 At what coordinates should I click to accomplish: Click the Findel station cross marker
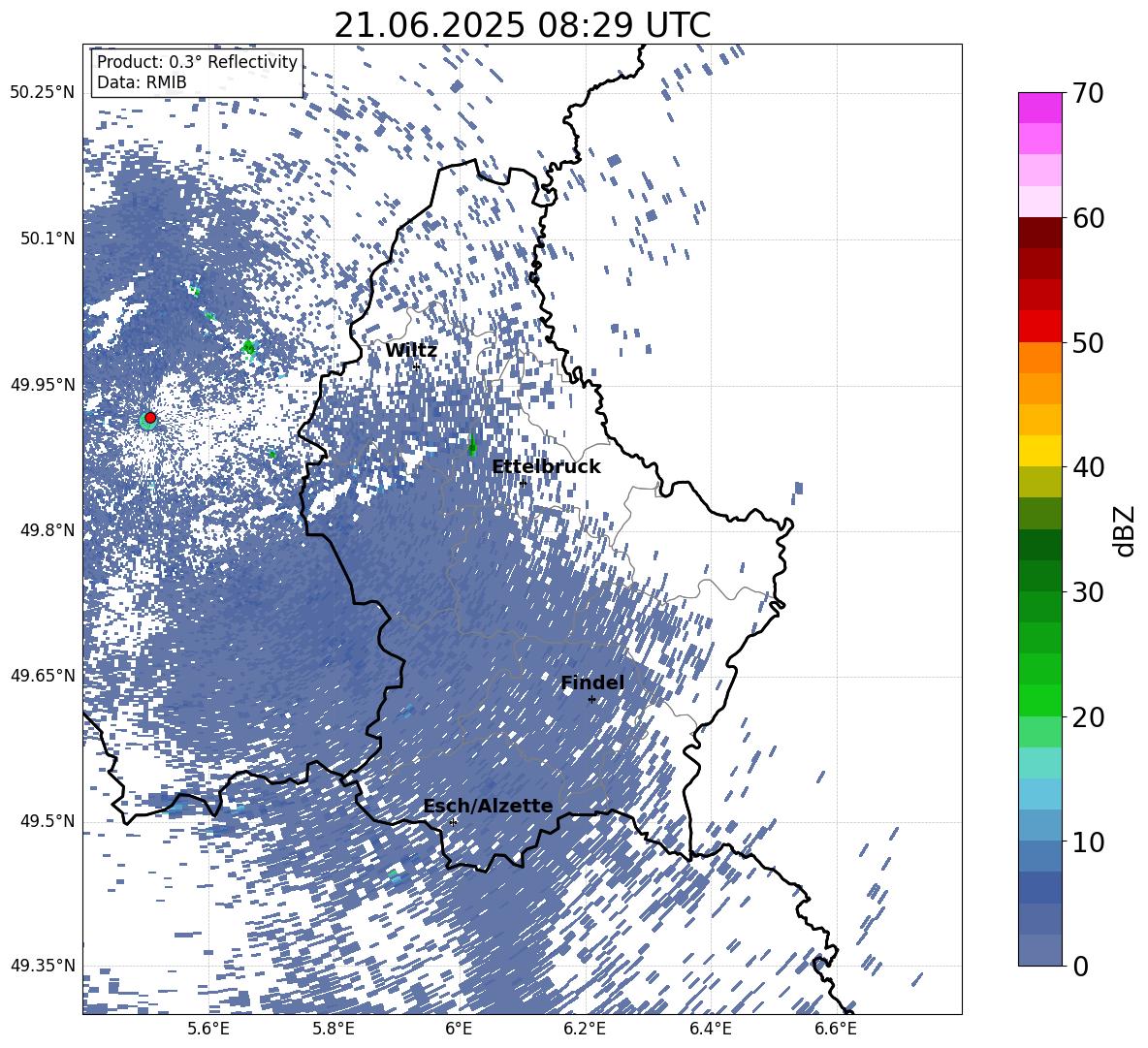coord(591,700)
